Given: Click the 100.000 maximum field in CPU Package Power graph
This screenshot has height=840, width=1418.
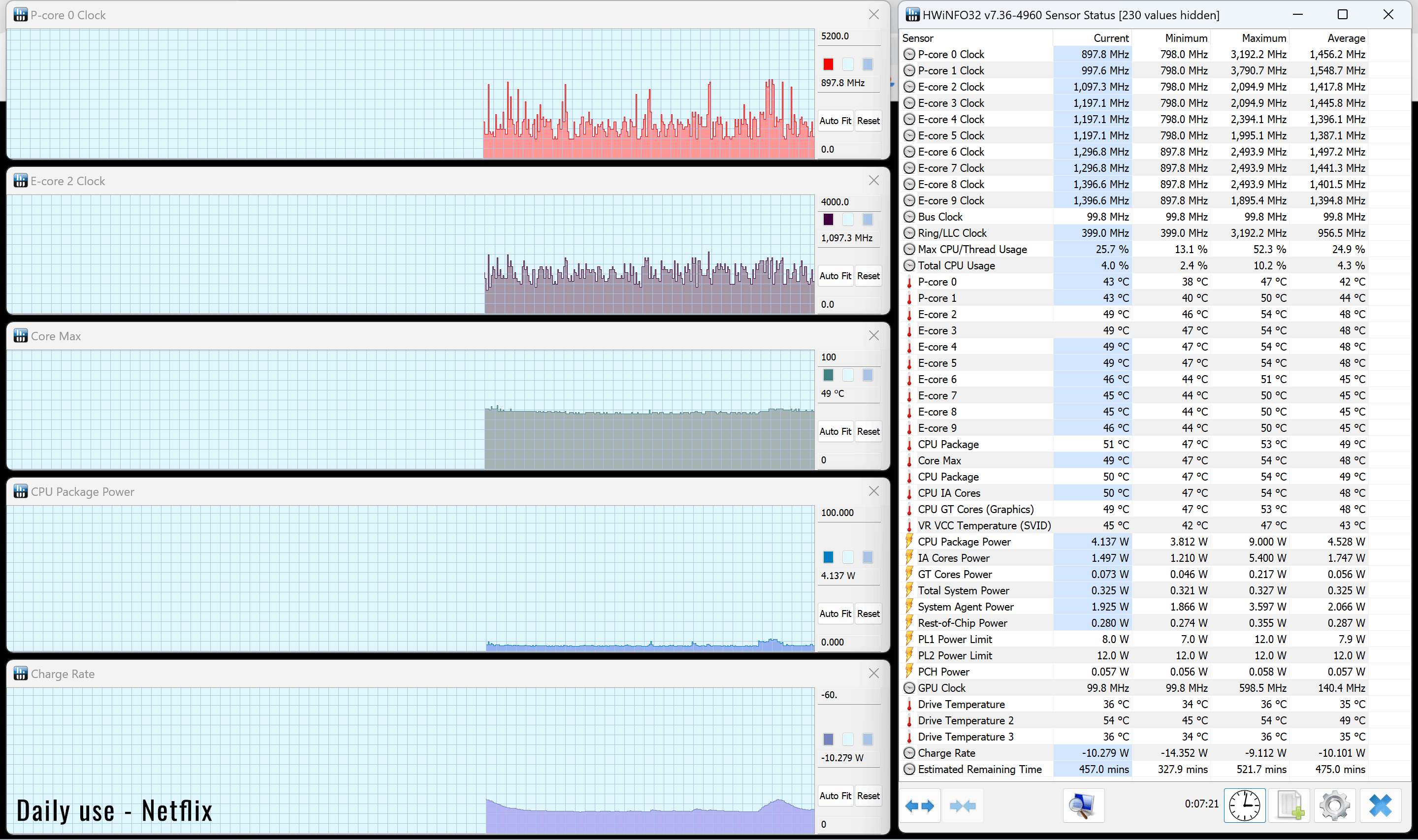Looking at the screenshot, I should click(x=849, y=513).
